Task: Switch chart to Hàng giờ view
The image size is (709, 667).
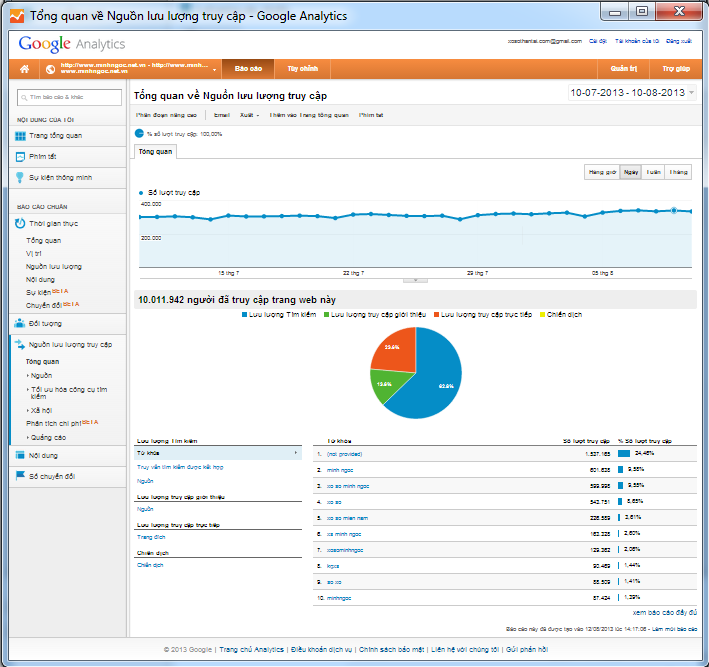Action: pos(602,172)
